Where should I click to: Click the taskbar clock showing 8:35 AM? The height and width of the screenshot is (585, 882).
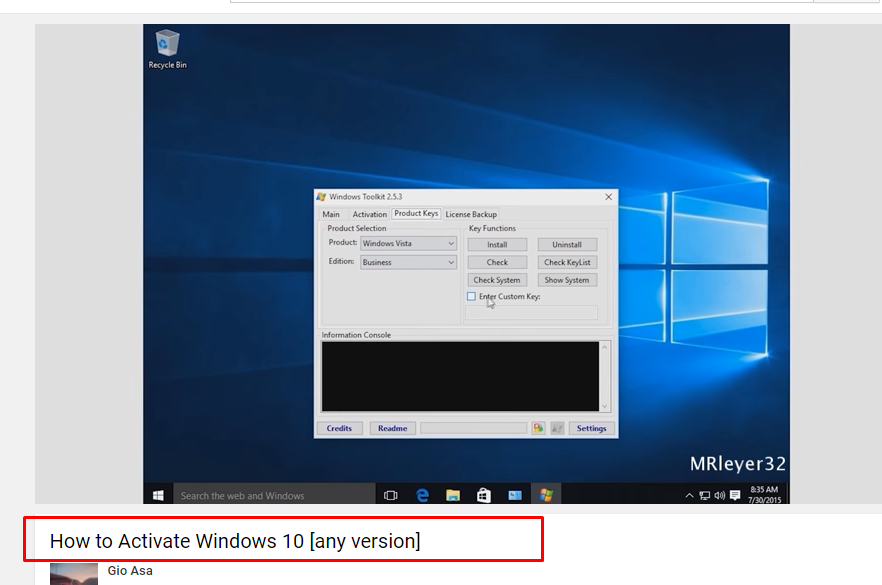(x=764, y=494)
